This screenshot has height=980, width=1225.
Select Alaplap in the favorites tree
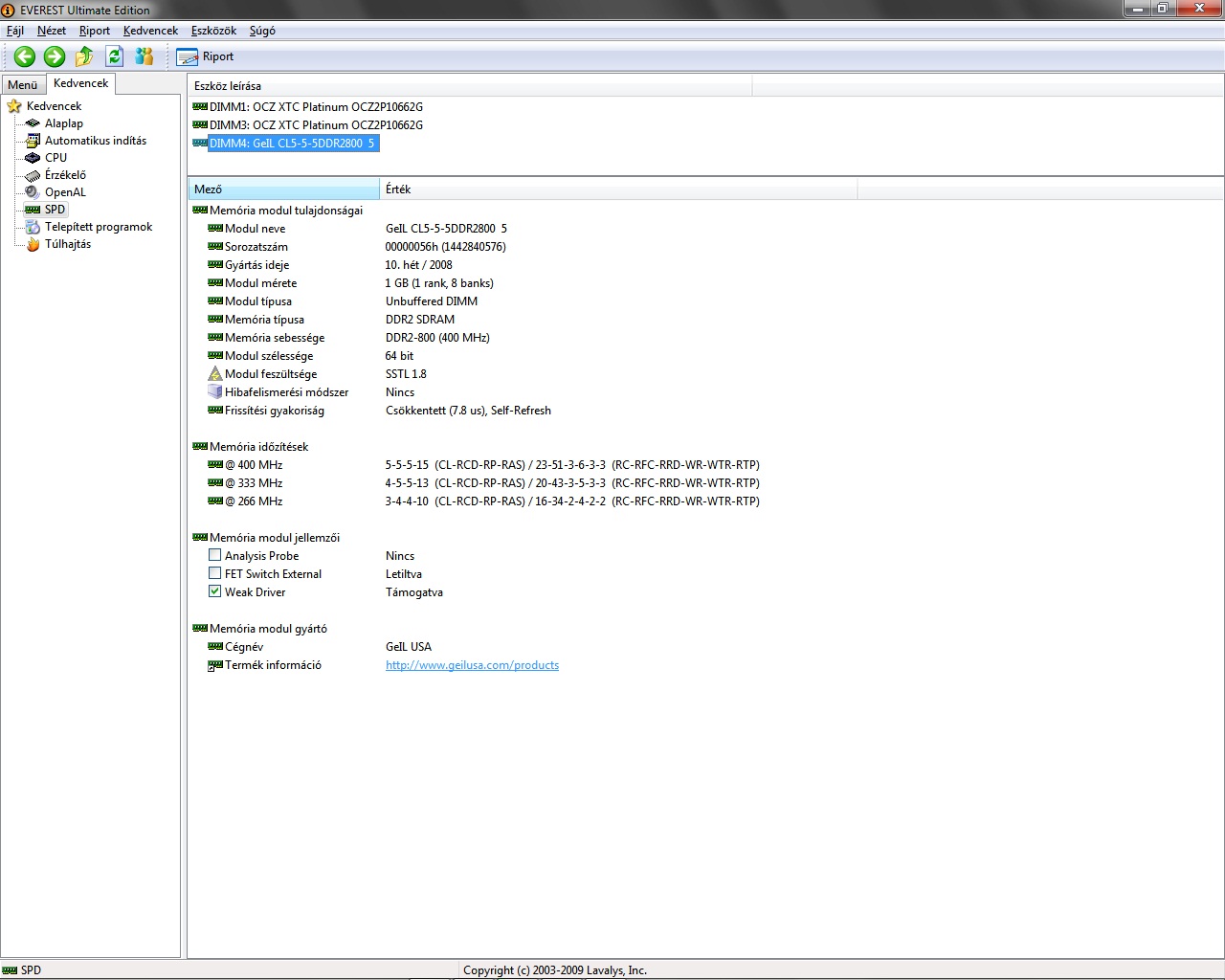(x=55, y=123)
